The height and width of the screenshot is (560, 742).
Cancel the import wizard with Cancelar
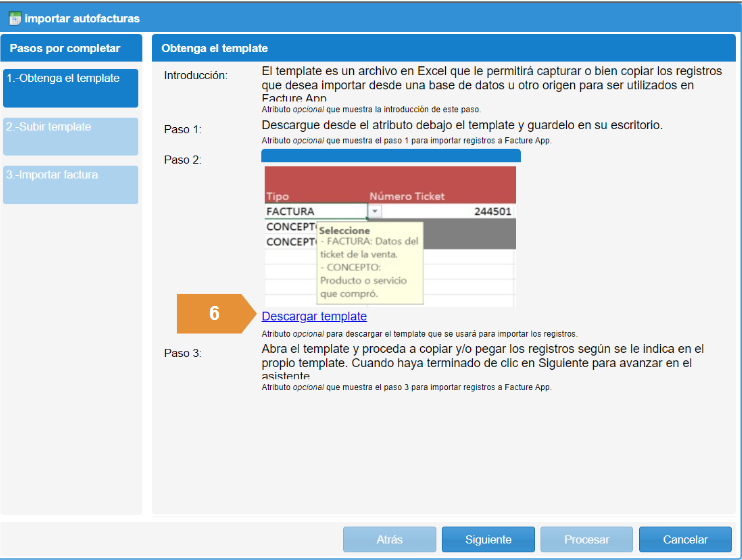click(685, 540)
